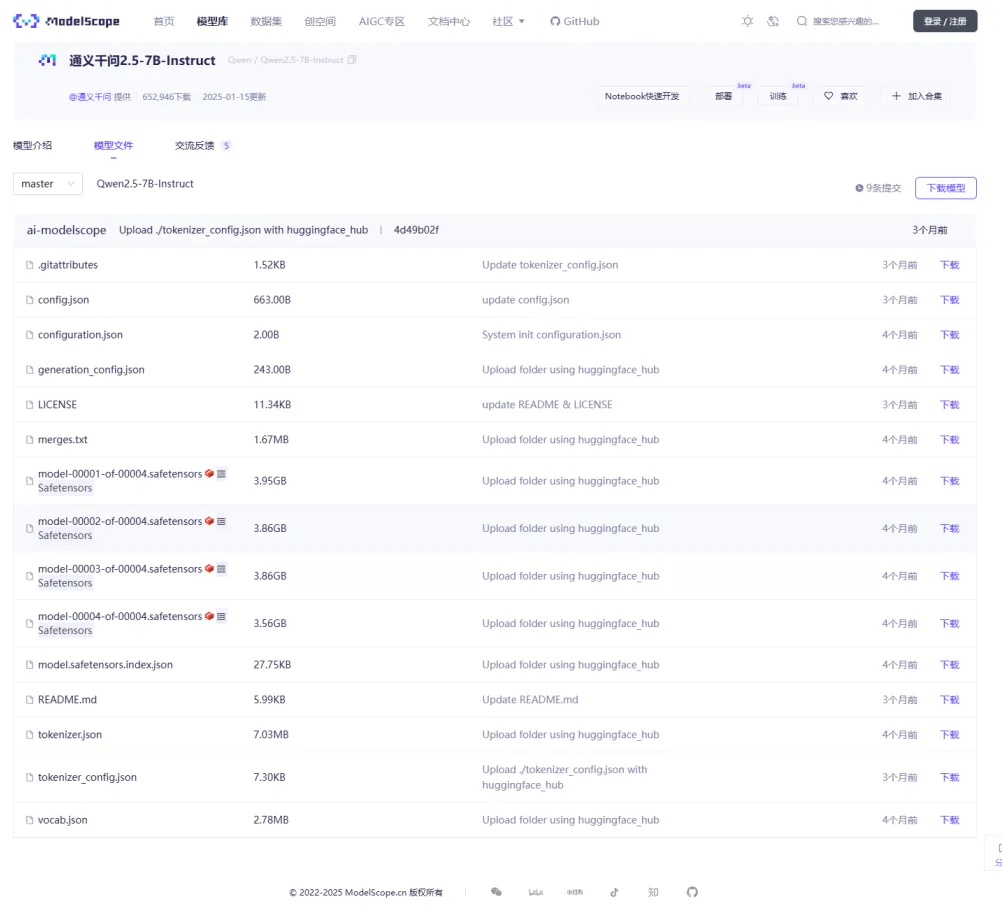Click the 喜欢 heart button
Screen dimensions: 1002x913
(x=841, y=96)
